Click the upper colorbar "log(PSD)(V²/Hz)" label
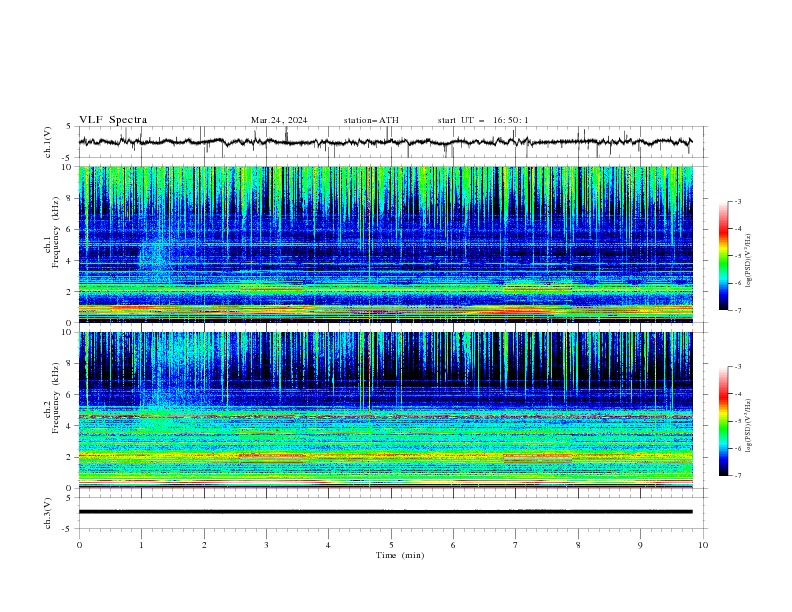 tap(749, 261)
